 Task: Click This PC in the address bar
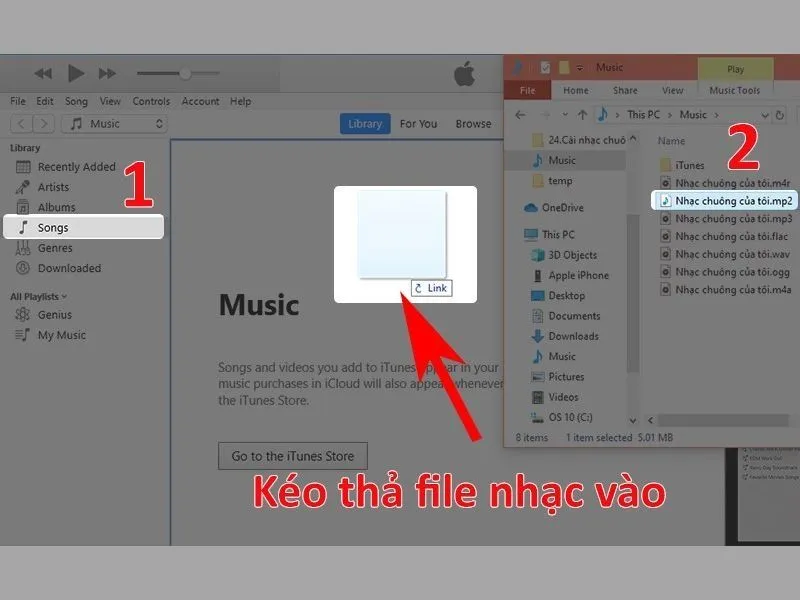[x=643, y=115]
